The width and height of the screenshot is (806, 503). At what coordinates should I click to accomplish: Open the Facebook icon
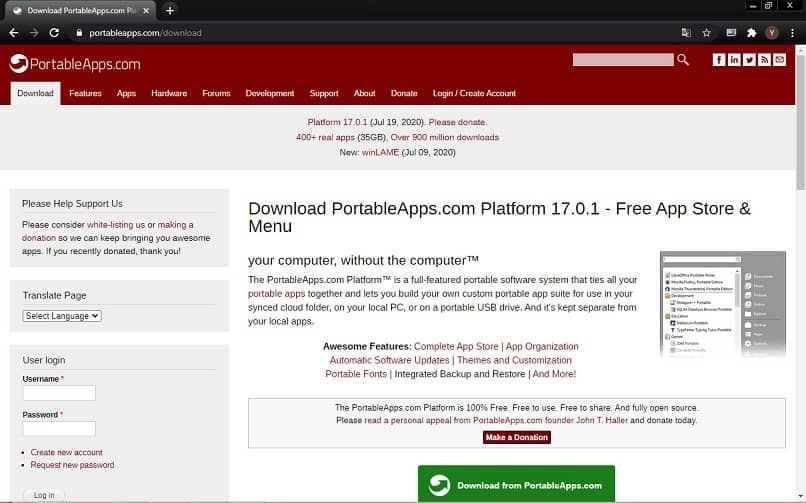pos(719,60)
